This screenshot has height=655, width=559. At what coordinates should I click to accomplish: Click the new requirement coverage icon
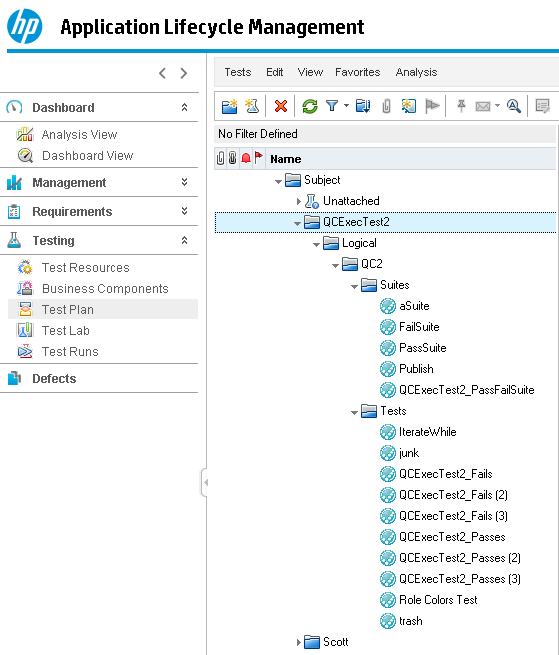tap(409, 106)
